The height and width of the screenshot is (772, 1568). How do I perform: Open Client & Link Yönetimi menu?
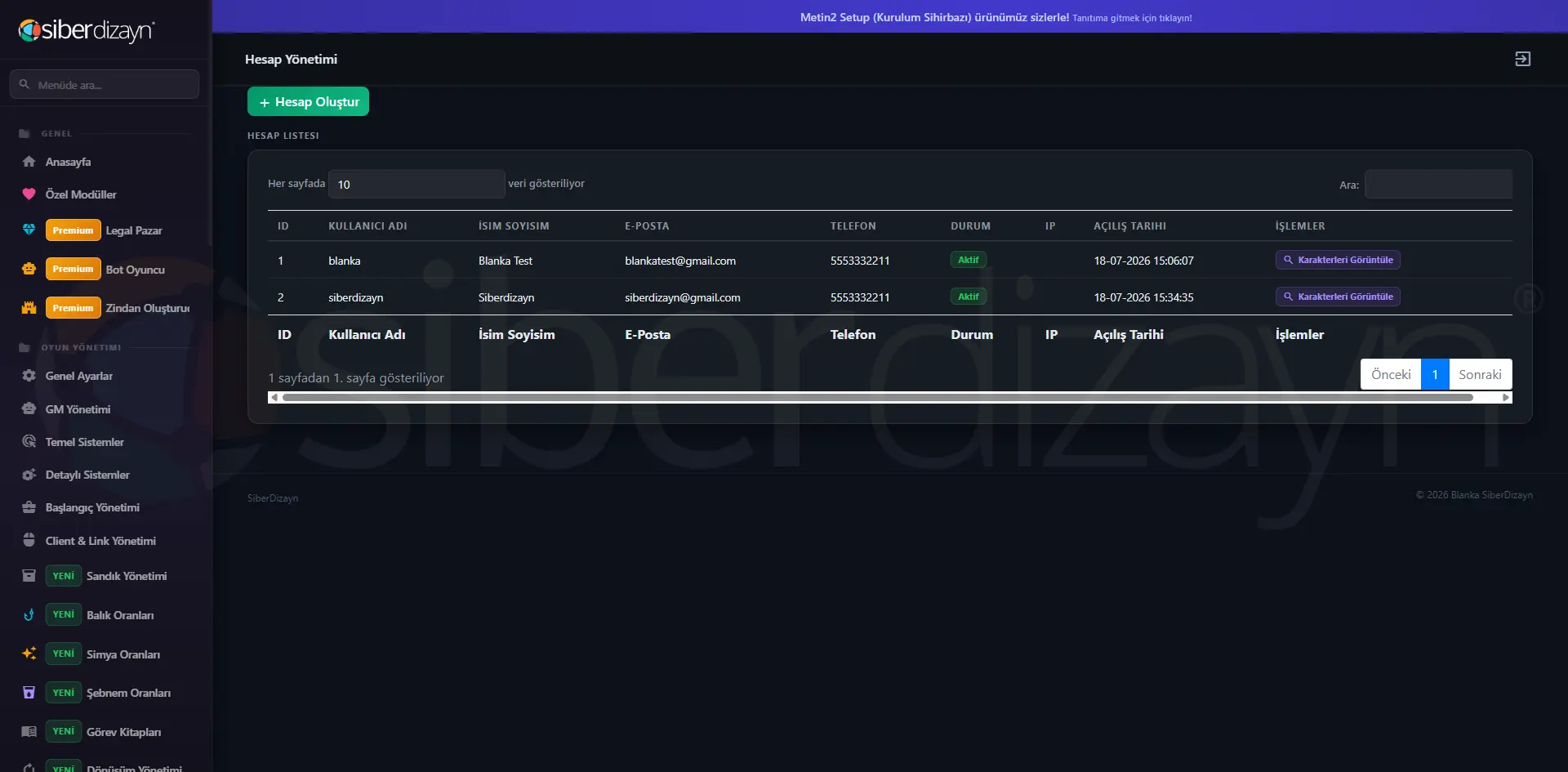click(100, 541)
